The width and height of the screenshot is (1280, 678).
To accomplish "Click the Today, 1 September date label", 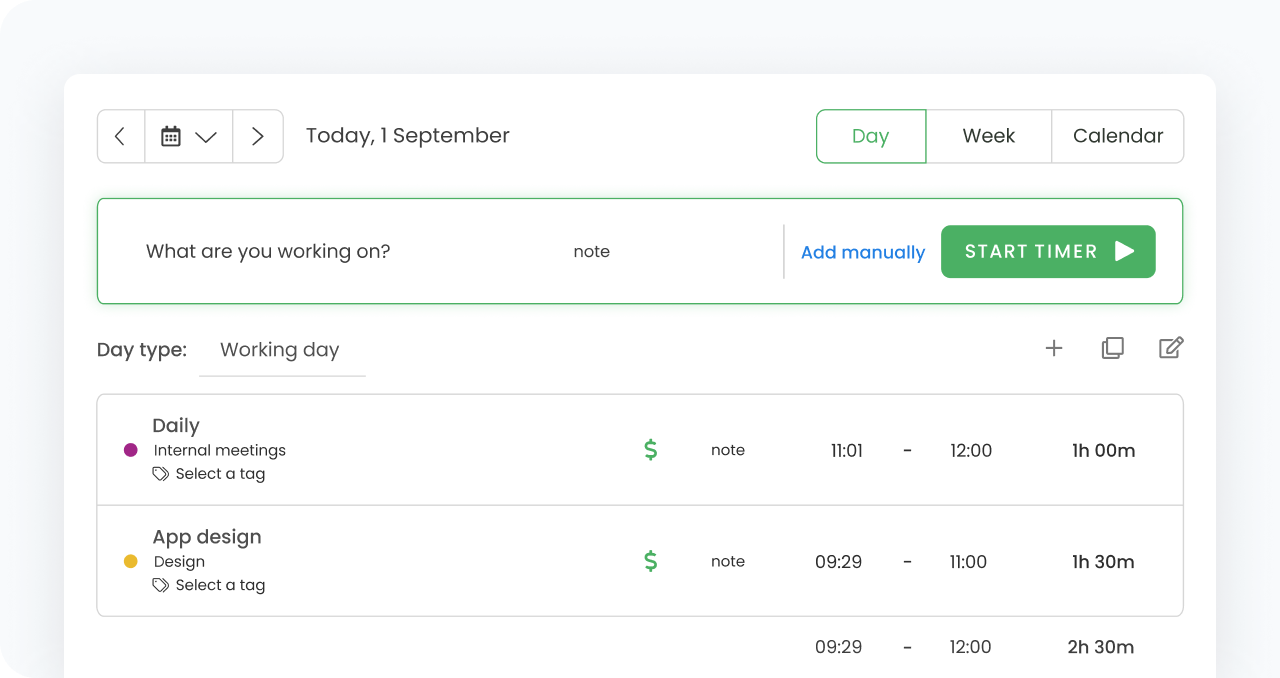I will pos(408,136).
